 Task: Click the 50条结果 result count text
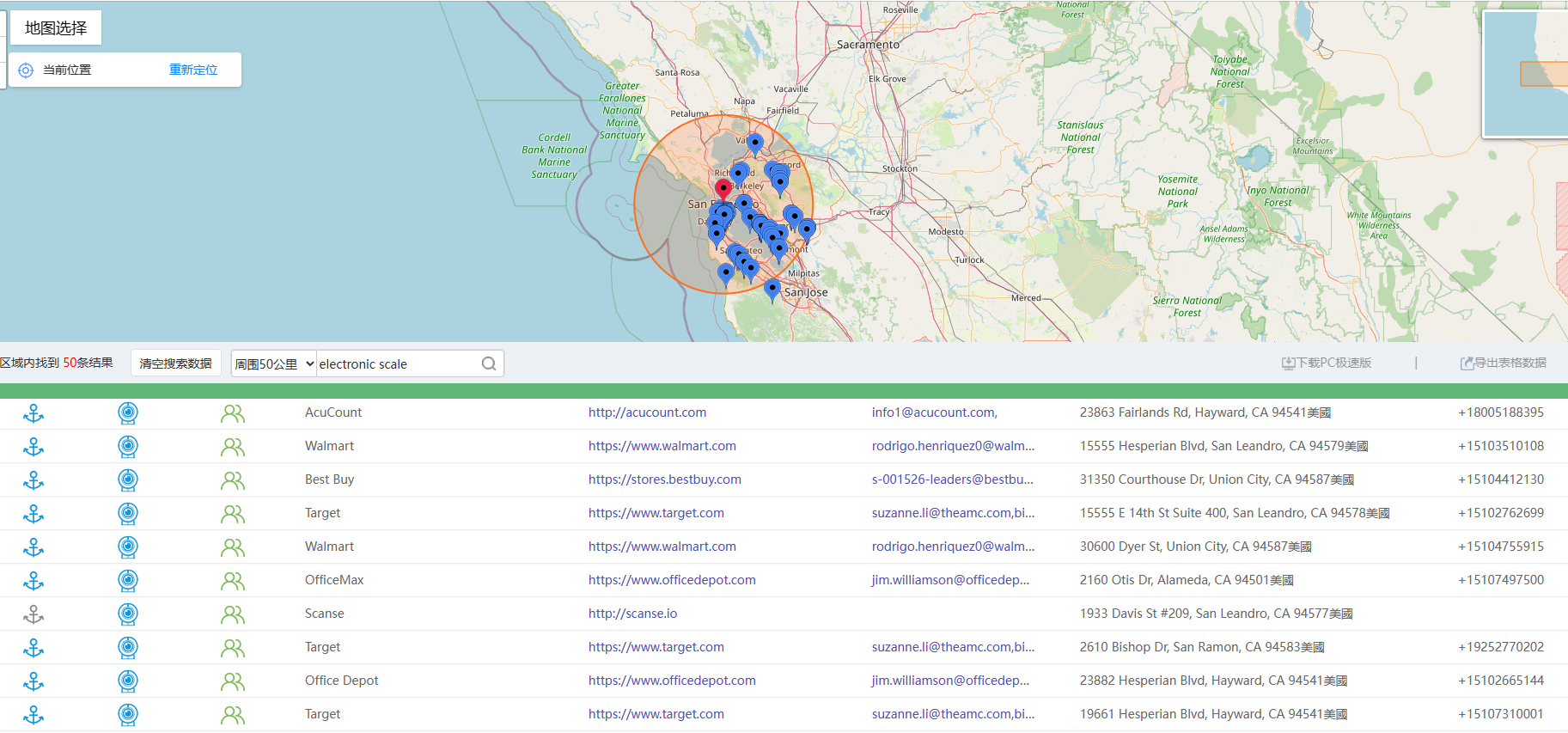[88, 363]
